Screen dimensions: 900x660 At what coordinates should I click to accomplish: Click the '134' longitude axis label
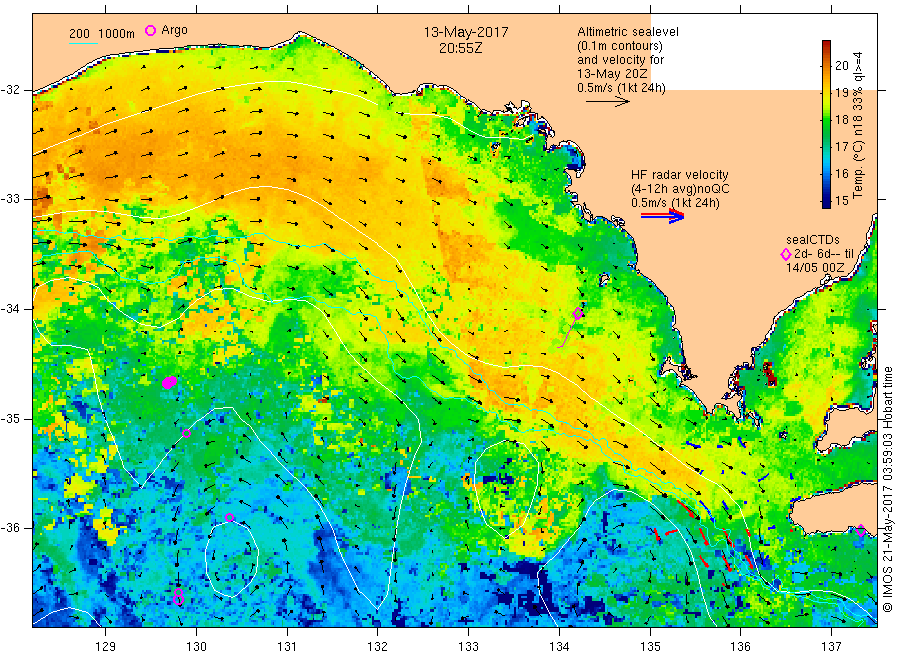tap(559, 647)
